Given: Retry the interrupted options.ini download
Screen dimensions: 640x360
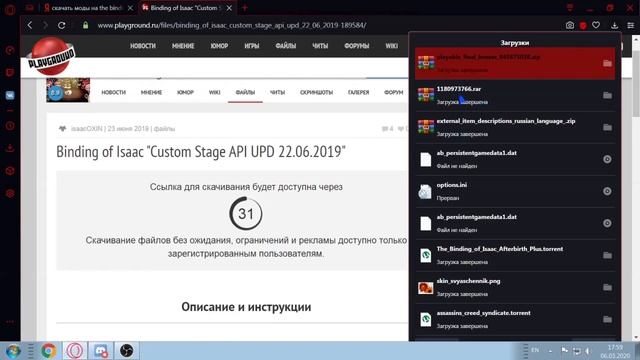Looking at the screenshot, I should tap(607, 191).
